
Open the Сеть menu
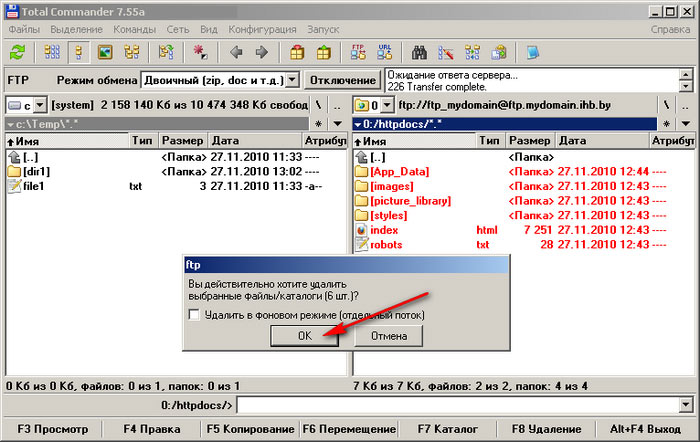[178, 29]
